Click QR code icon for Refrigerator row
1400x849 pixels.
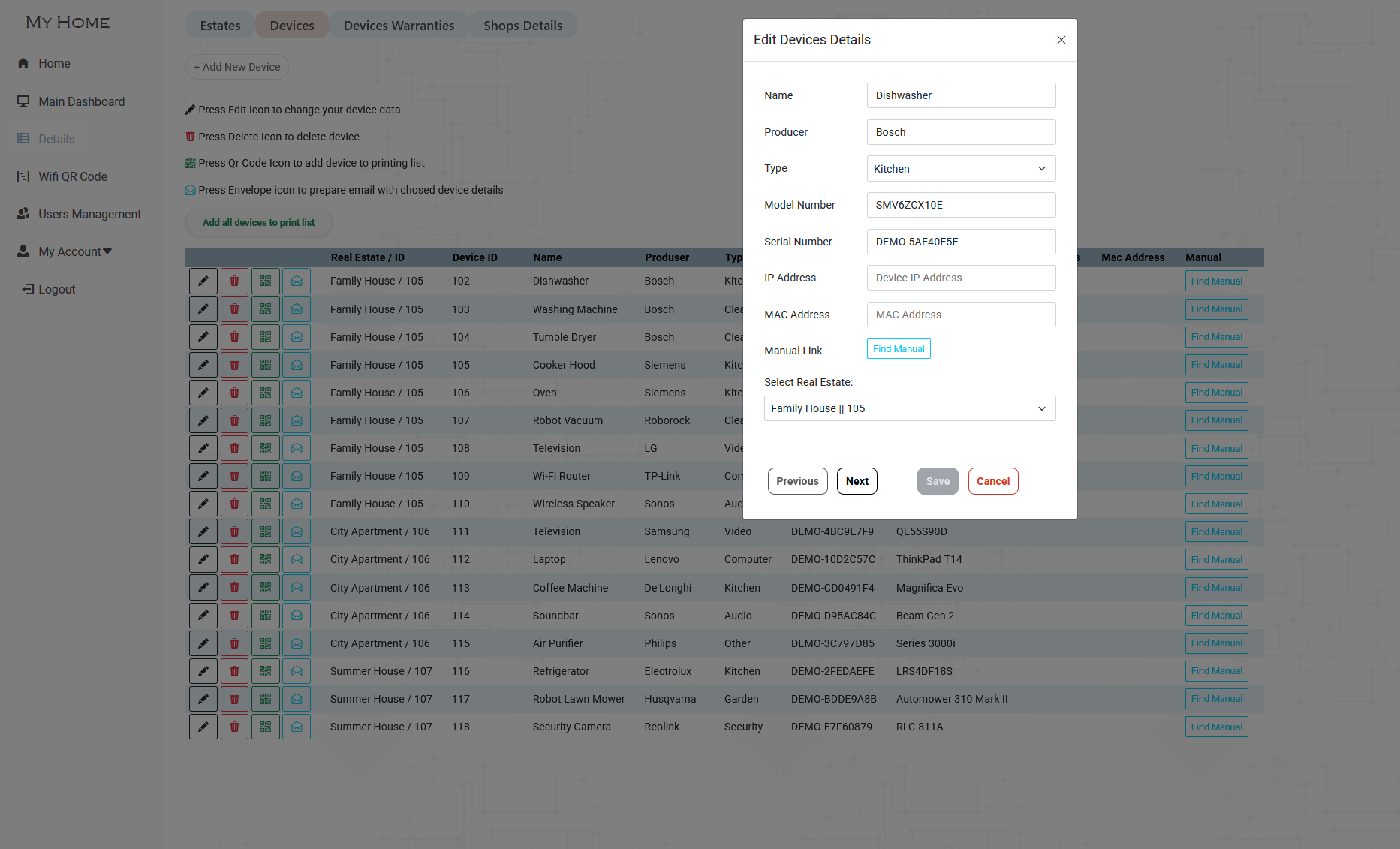pos(266,671)
